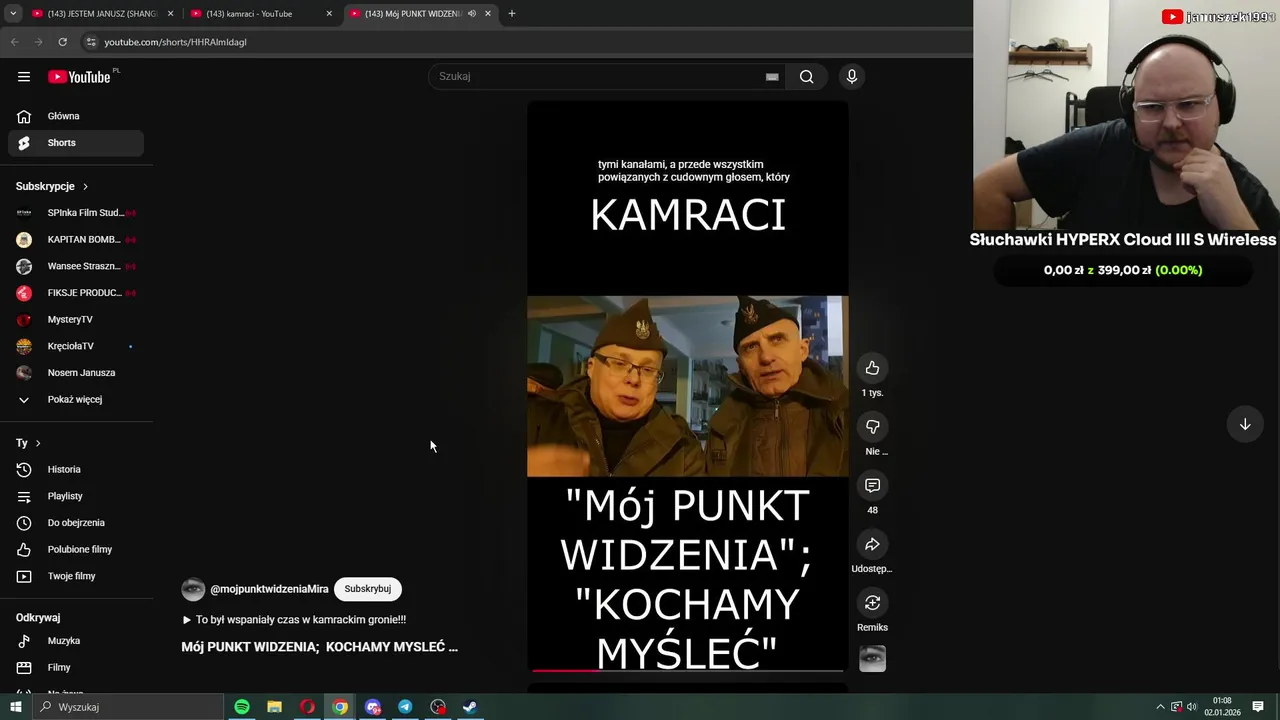Click the volume icon in system tray

pyautogui.click(x=1192, y=707)
